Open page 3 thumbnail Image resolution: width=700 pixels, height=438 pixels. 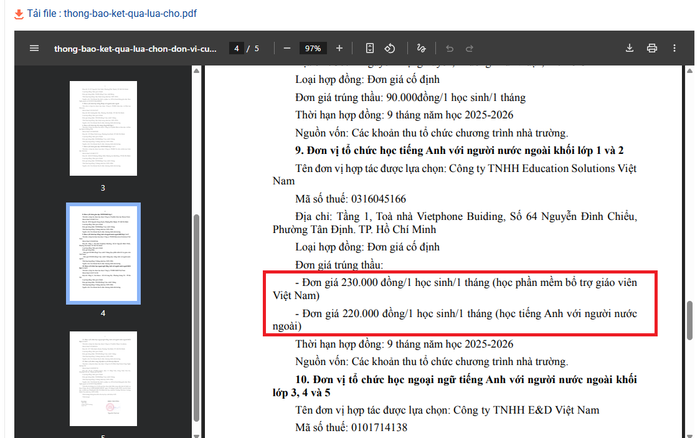click(x=103, y=127)
